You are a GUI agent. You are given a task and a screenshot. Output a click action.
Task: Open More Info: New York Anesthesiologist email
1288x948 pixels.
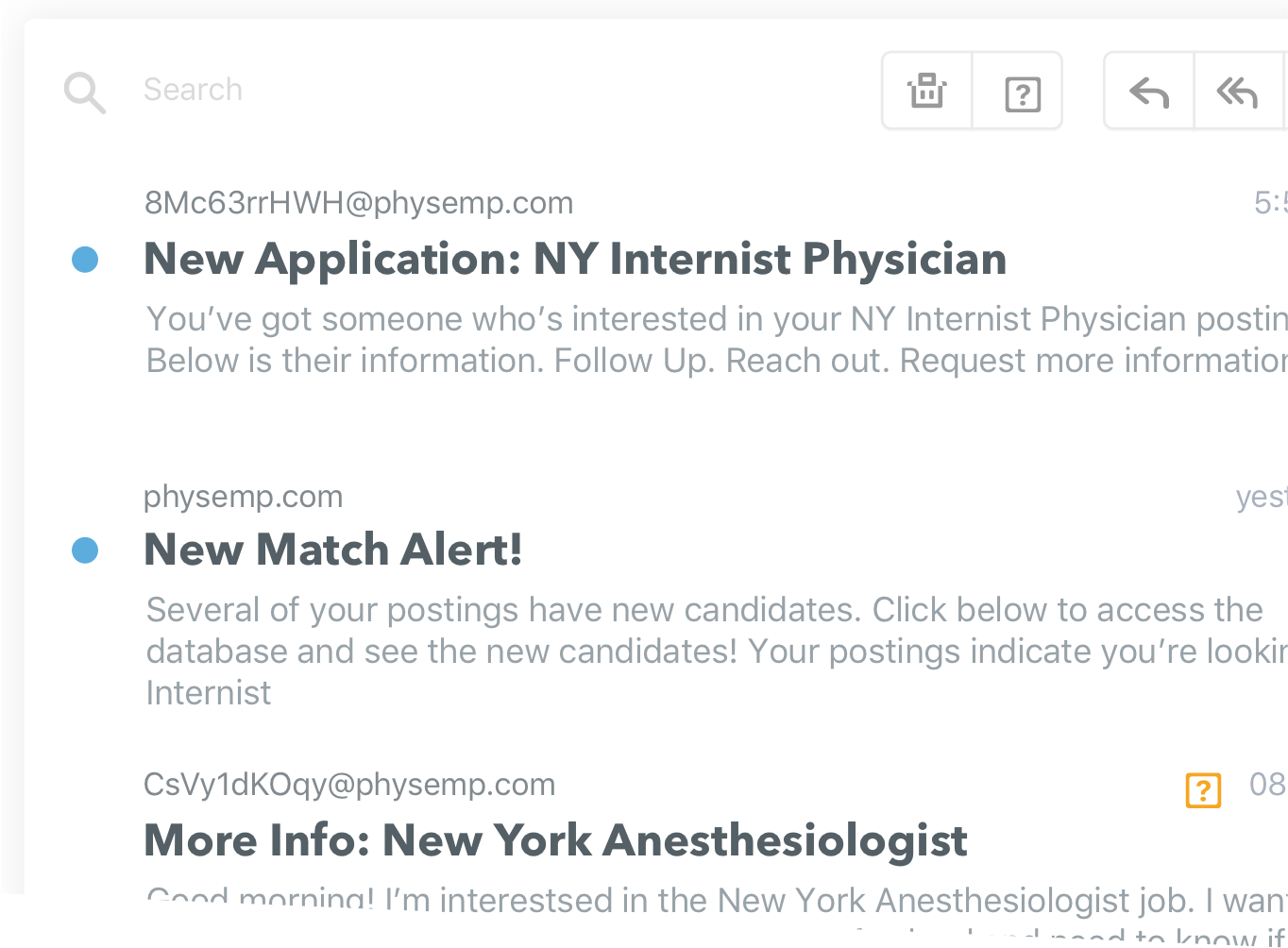click(555, 840)
